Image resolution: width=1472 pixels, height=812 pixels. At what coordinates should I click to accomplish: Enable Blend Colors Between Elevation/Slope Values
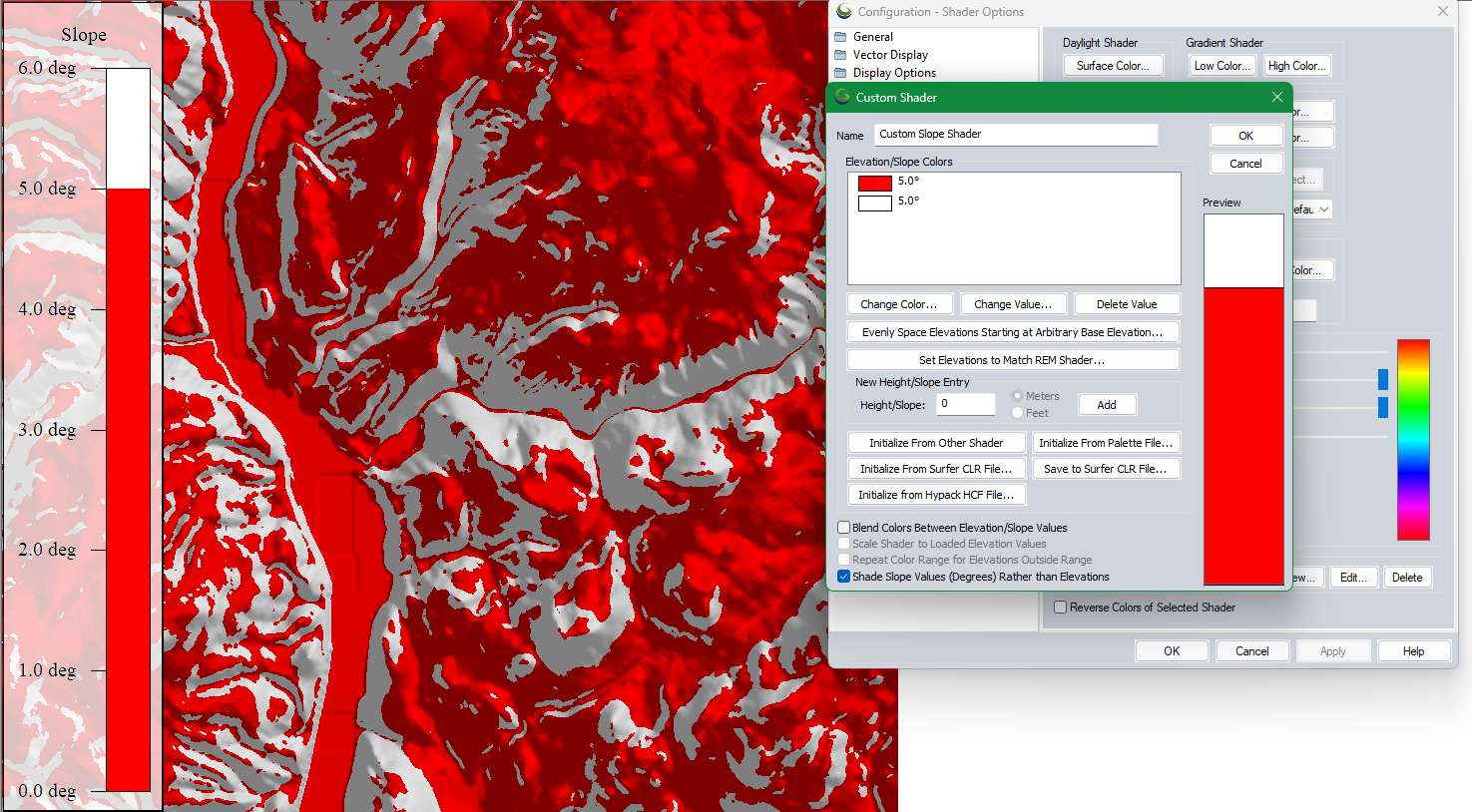coord(844,528)
